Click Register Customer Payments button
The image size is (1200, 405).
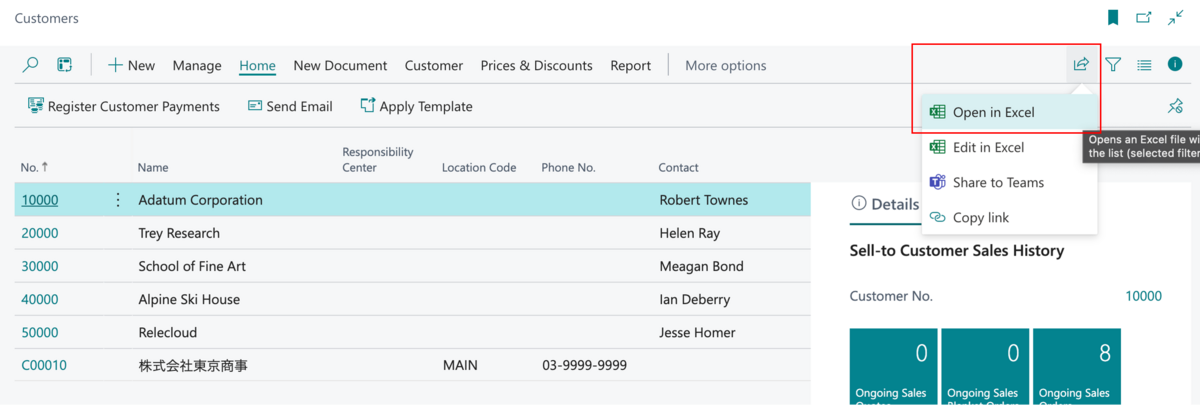click(x=123, y=107)
